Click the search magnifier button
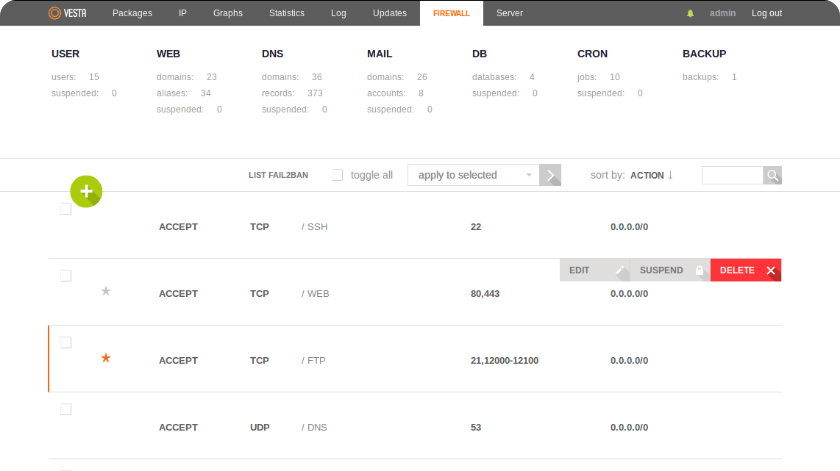Image resolution: width=840 pixels, height=471 pixels. pyautogui.click(x=772, y=175)
